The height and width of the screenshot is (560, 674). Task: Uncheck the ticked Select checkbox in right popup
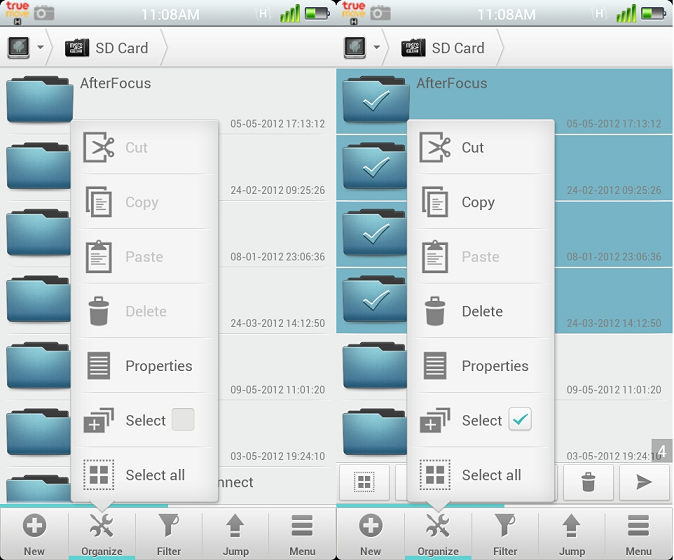[x=520, y=420]
